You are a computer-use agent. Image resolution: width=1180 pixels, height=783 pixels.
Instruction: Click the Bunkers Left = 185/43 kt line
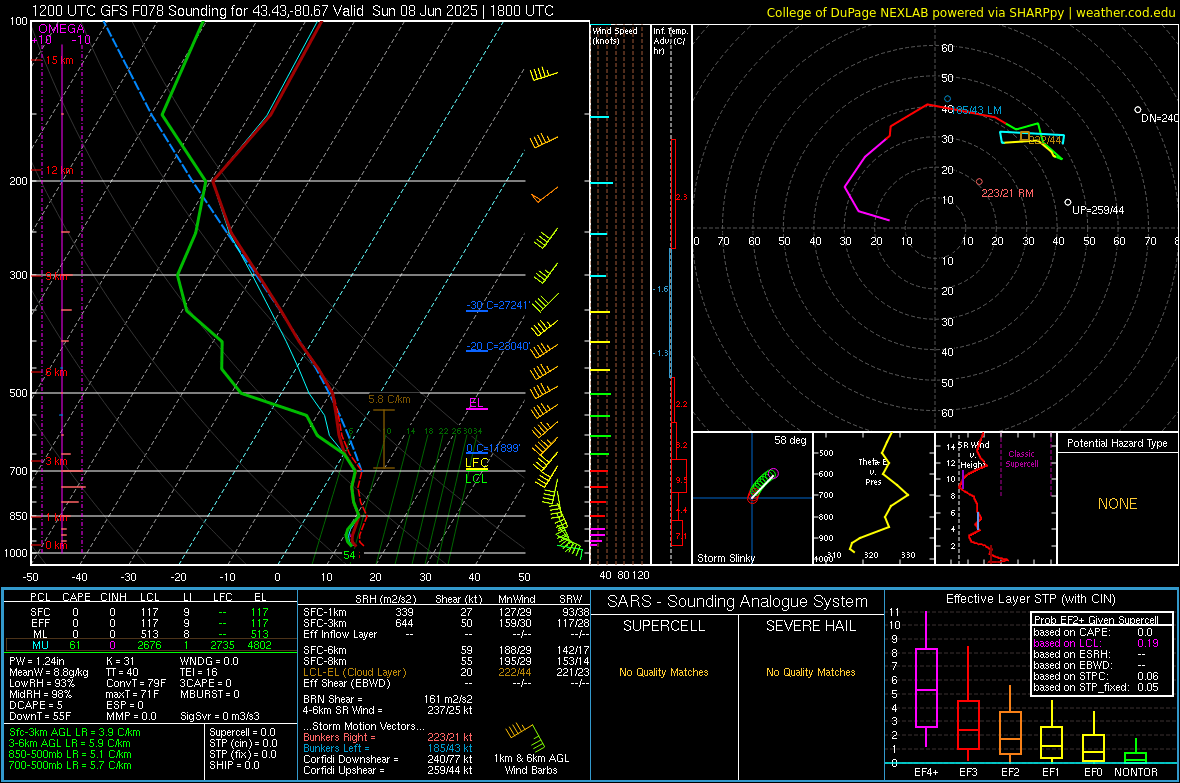[388, 748]
